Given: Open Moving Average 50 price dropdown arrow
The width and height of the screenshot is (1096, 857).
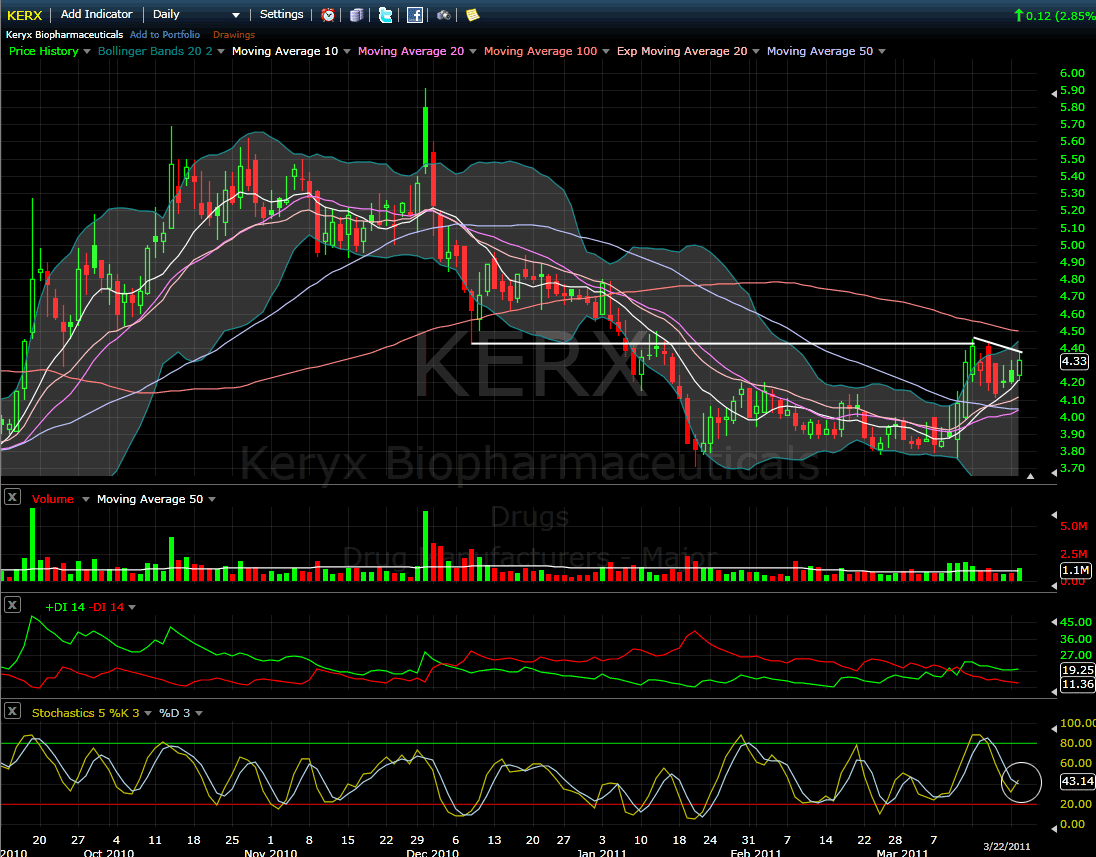Looking at the screenshot, I should tap(881, 52).
